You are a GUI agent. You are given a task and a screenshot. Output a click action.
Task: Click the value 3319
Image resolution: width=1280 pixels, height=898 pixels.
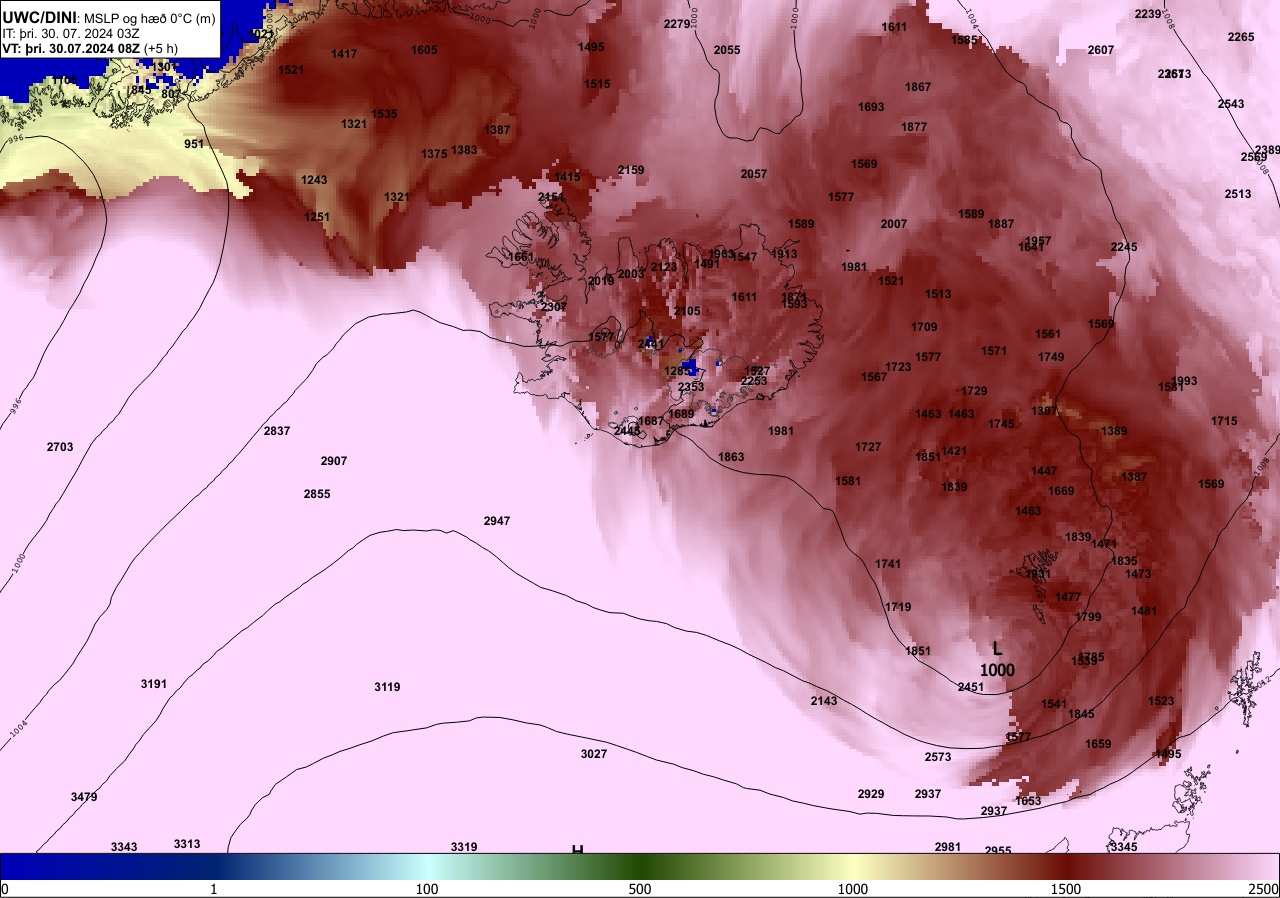tap(464, 847)
